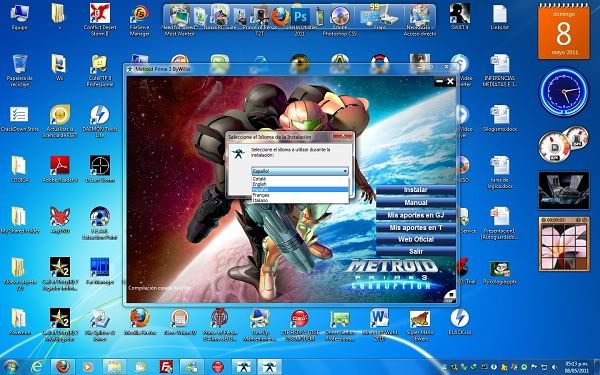Open the Adobe Reader desktop icon
The width and height of the screenshot is (600, 375).
(60, 168)
